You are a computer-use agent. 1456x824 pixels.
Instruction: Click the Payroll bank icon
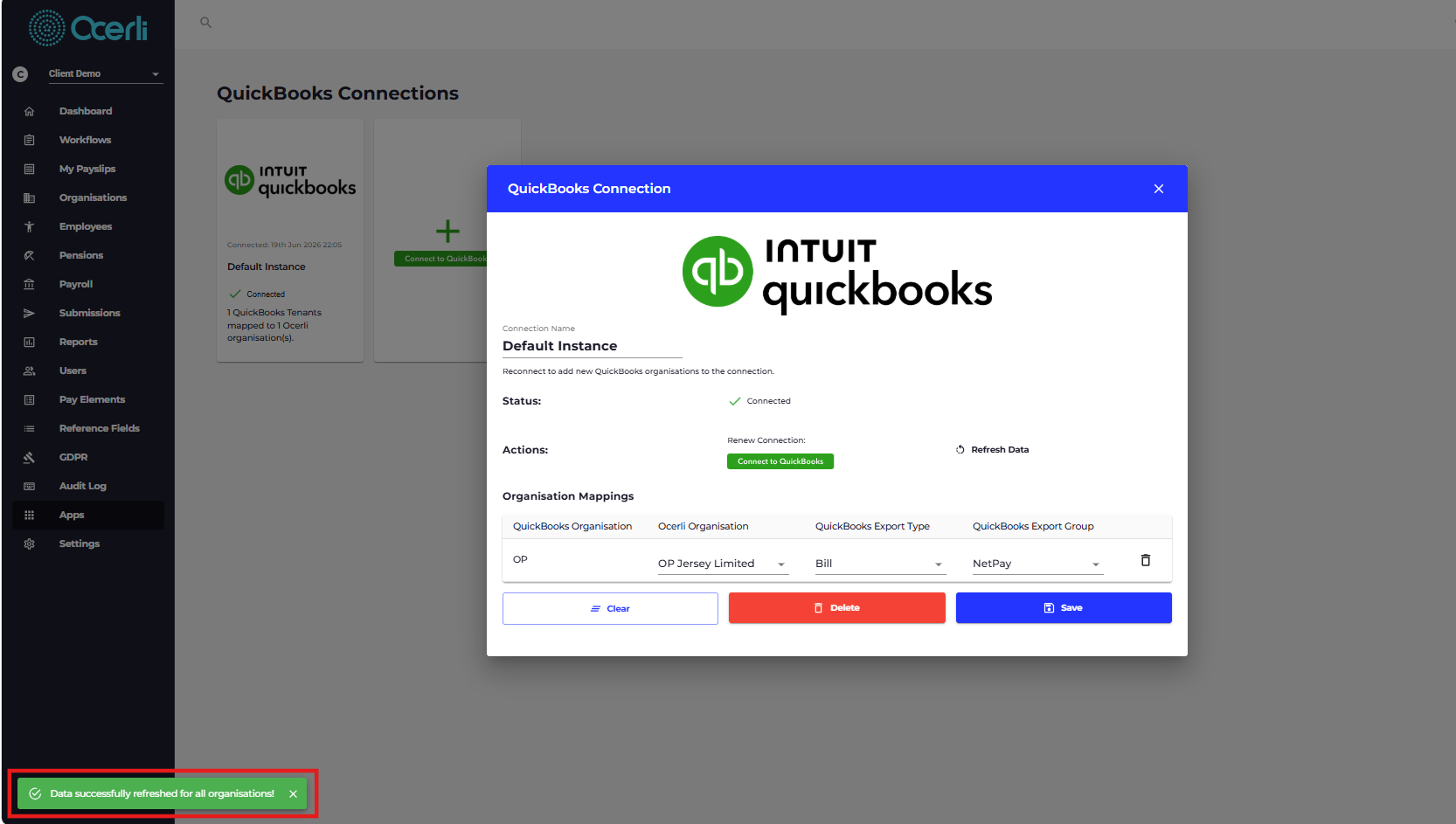pyautogui.click(x=30, y=284)
